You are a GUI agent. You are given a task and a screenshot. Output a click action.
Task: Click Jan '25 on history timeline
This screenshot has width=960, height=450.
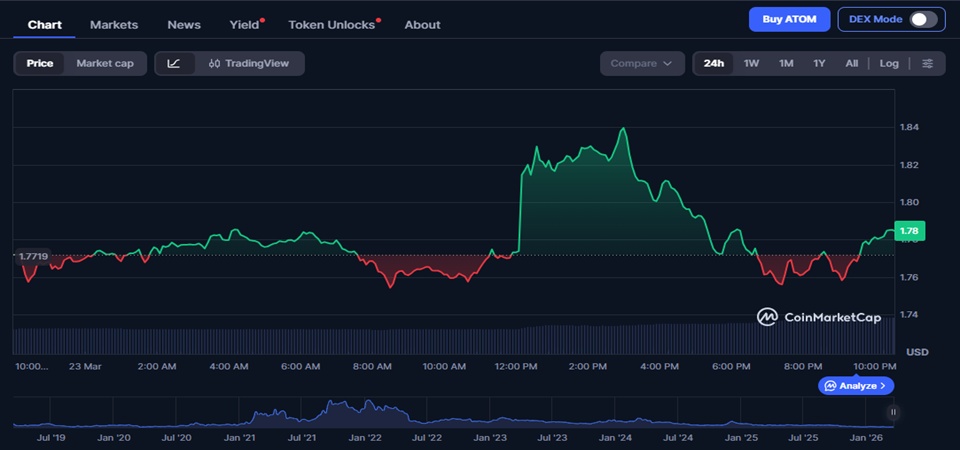point(741,438)
